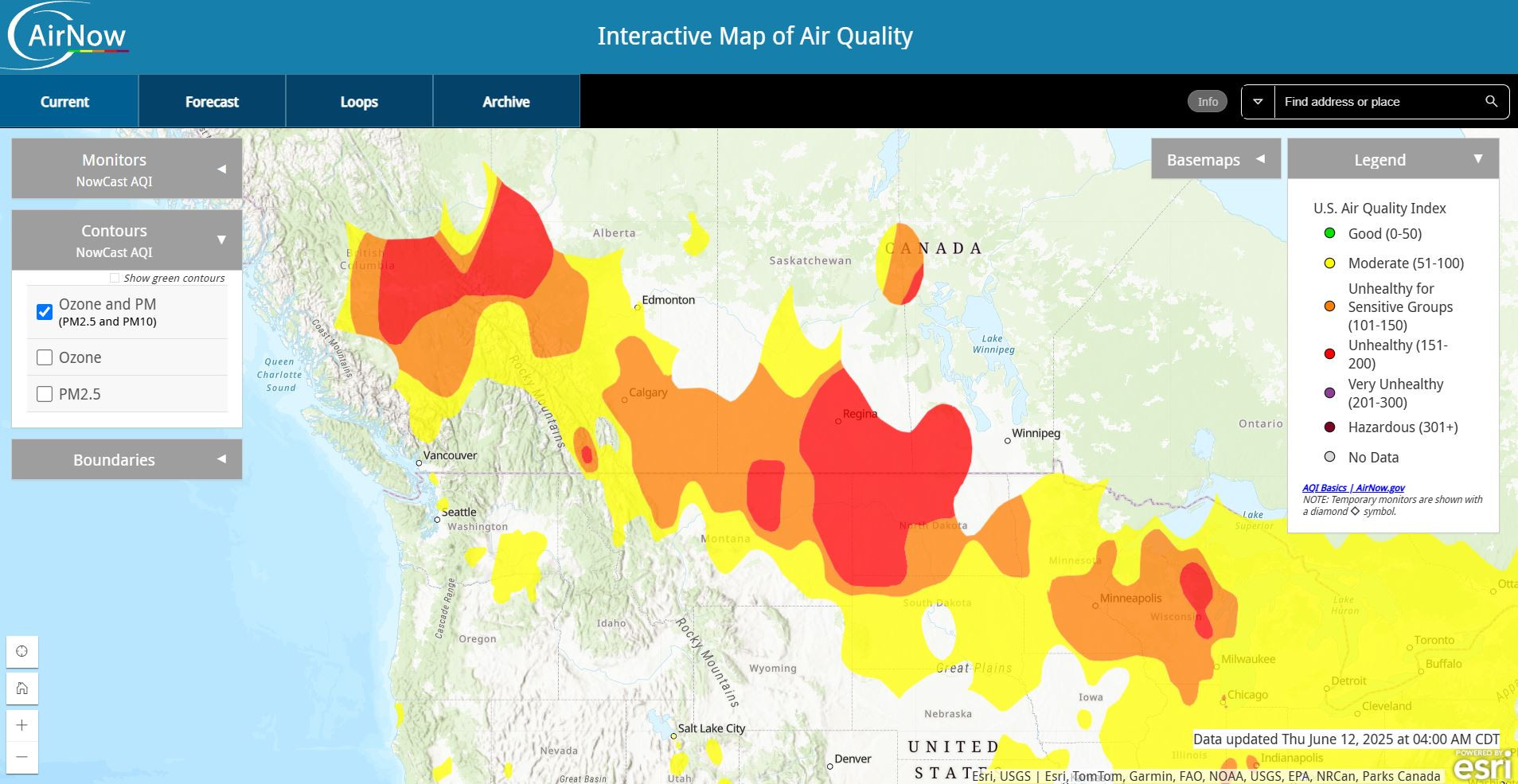Screen dimensions: 1518x784
Task: Click the find my location icon
Action: 22,651
